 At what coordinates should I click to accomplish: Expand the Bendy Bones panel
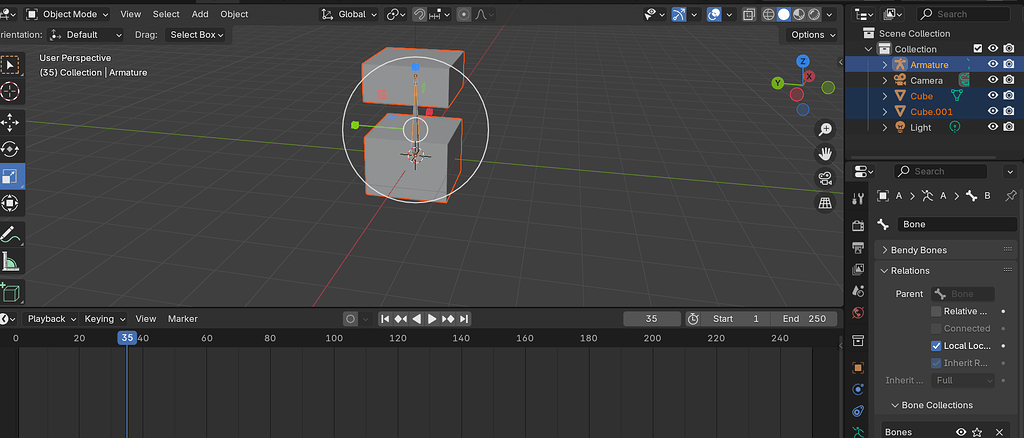(x=918, y=249)
